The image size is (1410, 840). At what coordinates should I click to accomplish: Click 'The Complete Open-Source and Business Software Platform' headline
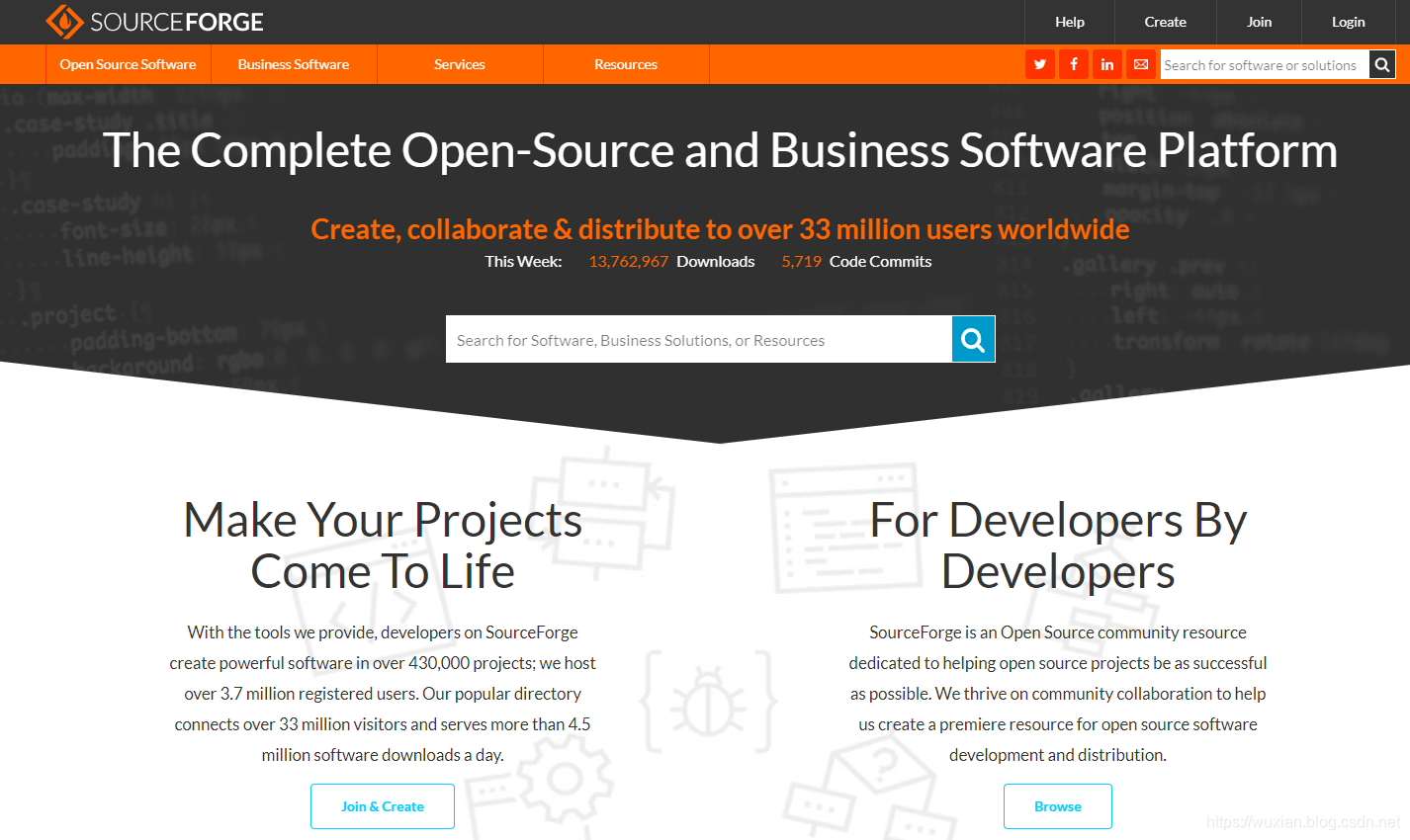pyautogui.click(x=720, y=150)
